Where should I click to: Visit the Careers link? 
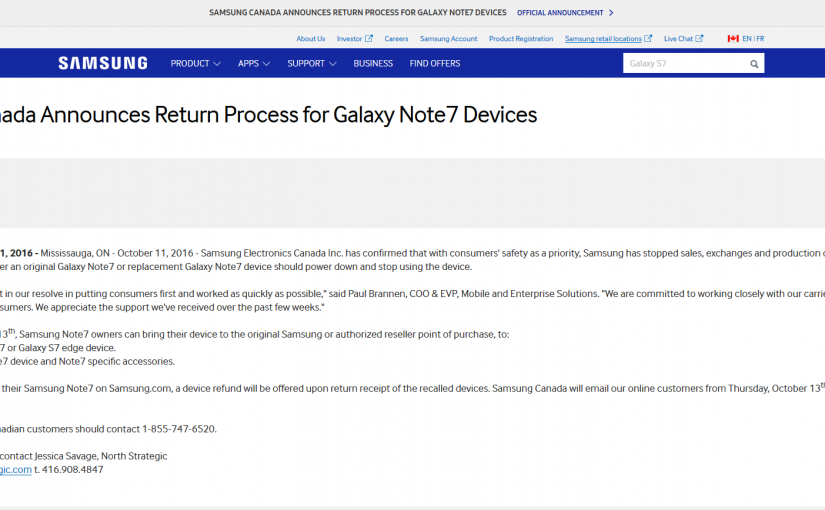(x=396, y=39)
